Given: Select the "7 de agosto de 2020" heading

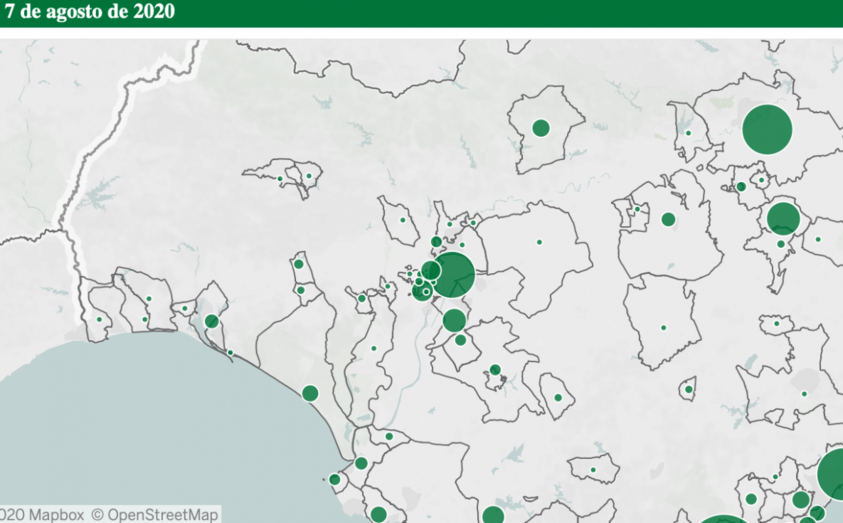Looking at the screenshot, I should click(x=89, y=11).
